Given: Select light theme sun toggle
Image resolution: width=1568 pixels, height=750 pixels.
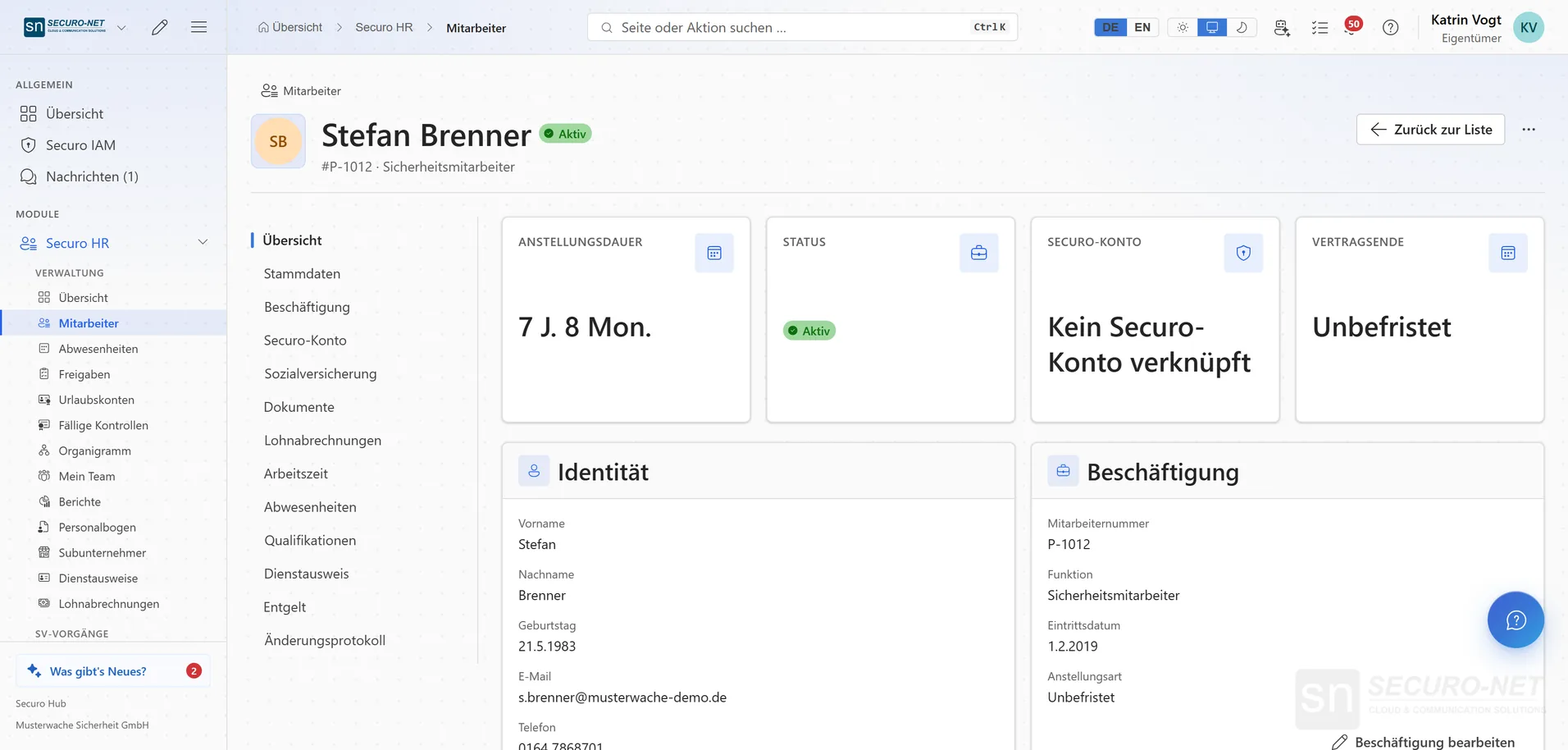Looking at the screenshot, I should click(1183, 27).
